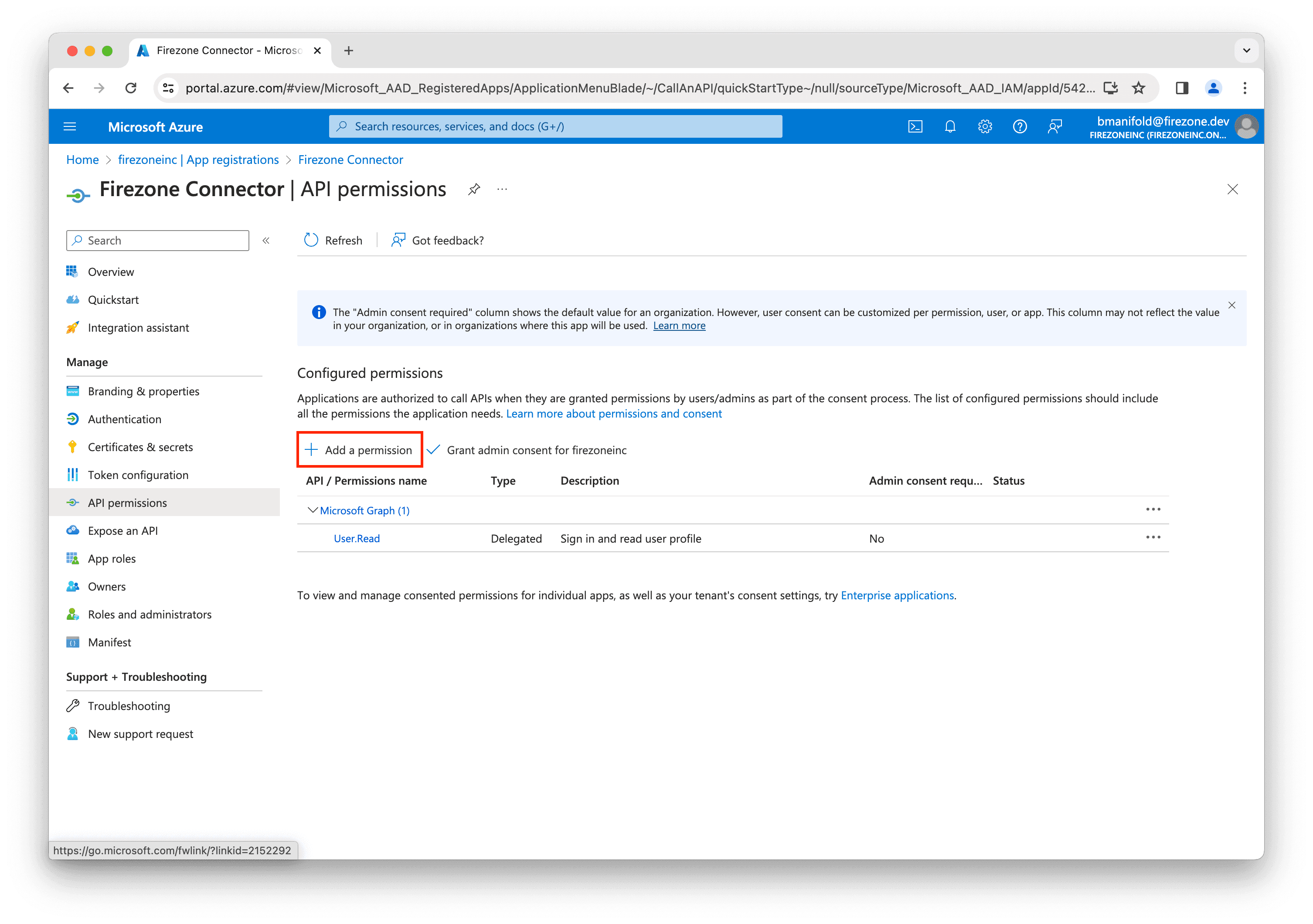The height and width of the screenshot is (924, 1313).
Task: Open the notifications bell
Action: pos(950,126)
